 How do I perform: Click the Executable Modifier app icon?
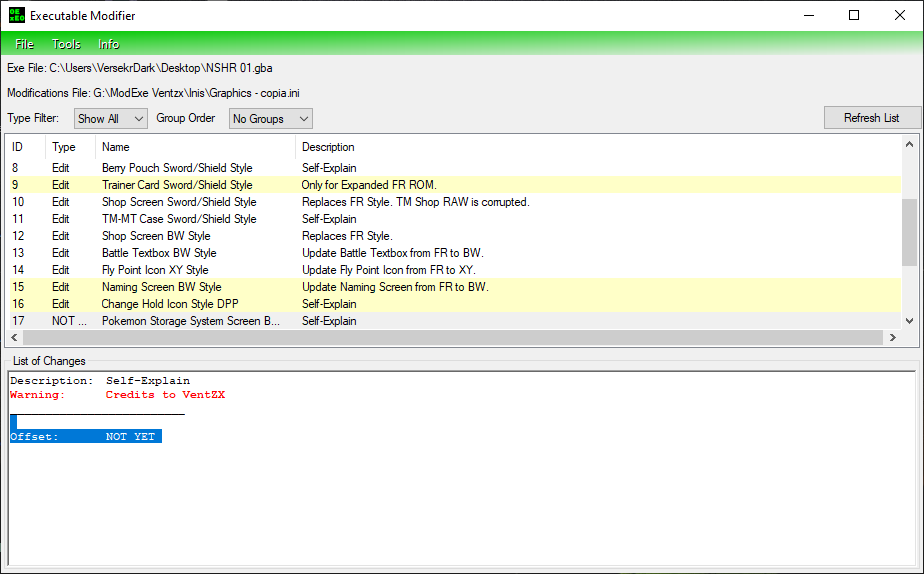coord(16,15)
